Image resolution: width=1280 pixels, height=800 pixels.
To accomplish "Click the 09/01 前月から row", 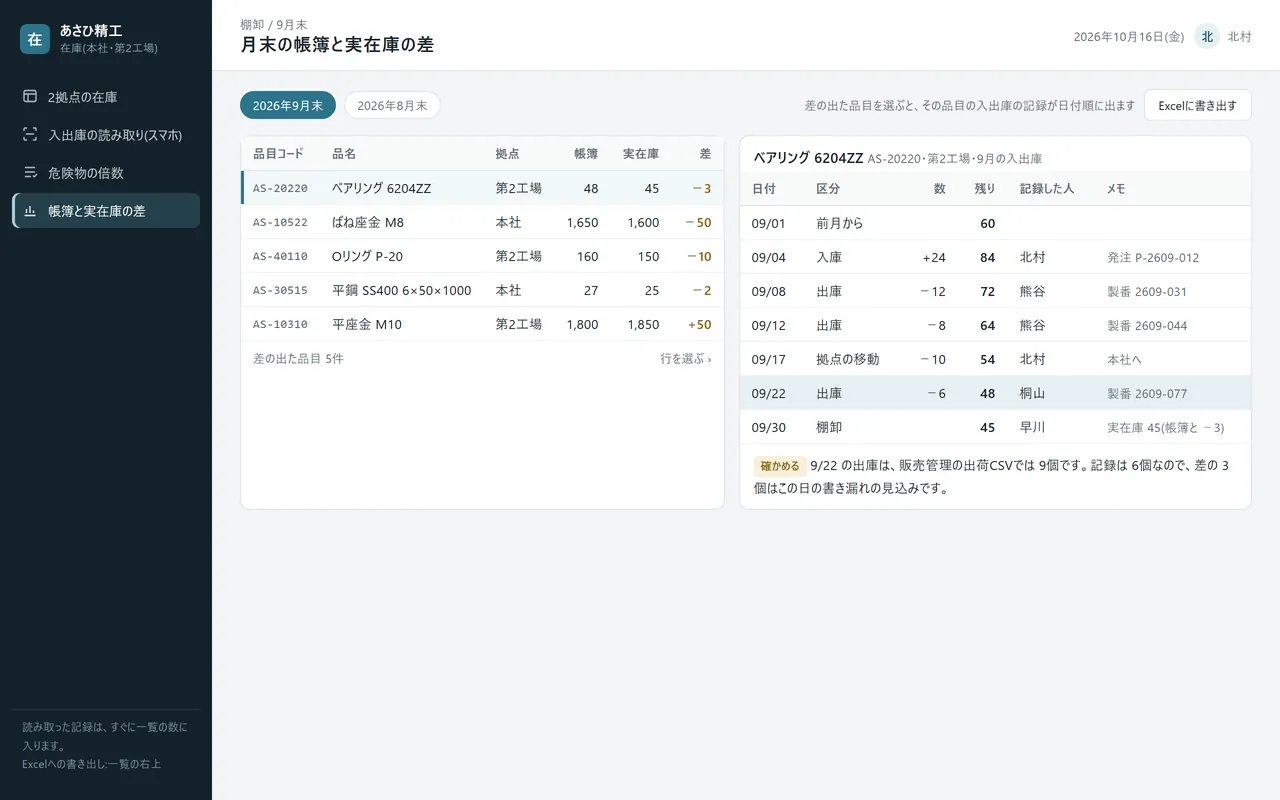I will tap(995, 223).
